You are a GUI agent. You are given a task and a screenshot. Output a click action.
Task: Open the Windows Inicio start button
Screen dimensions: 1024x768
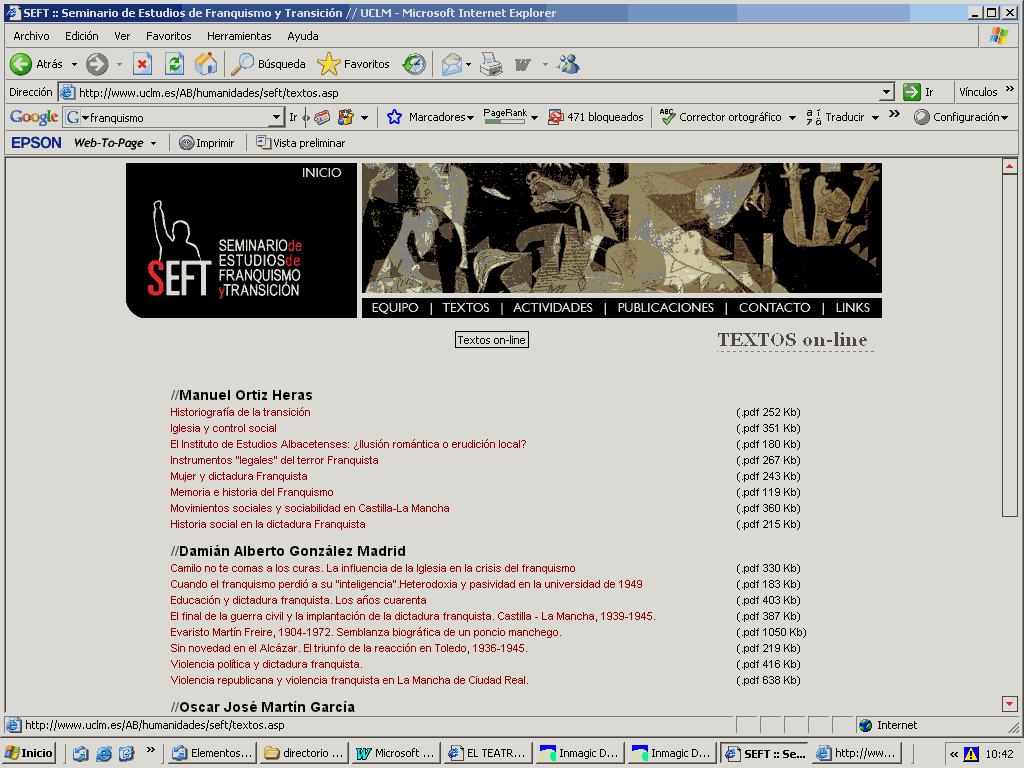point(29,753)
